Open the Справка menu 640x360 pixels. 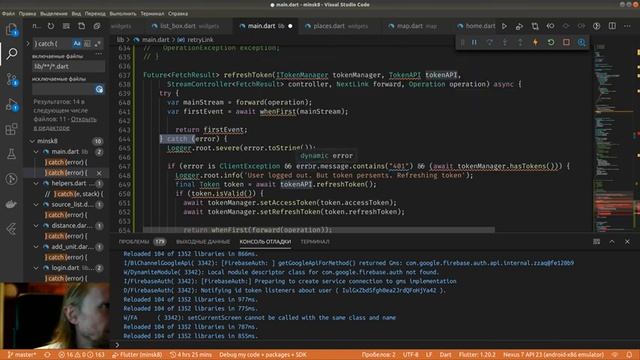(178, 13)
